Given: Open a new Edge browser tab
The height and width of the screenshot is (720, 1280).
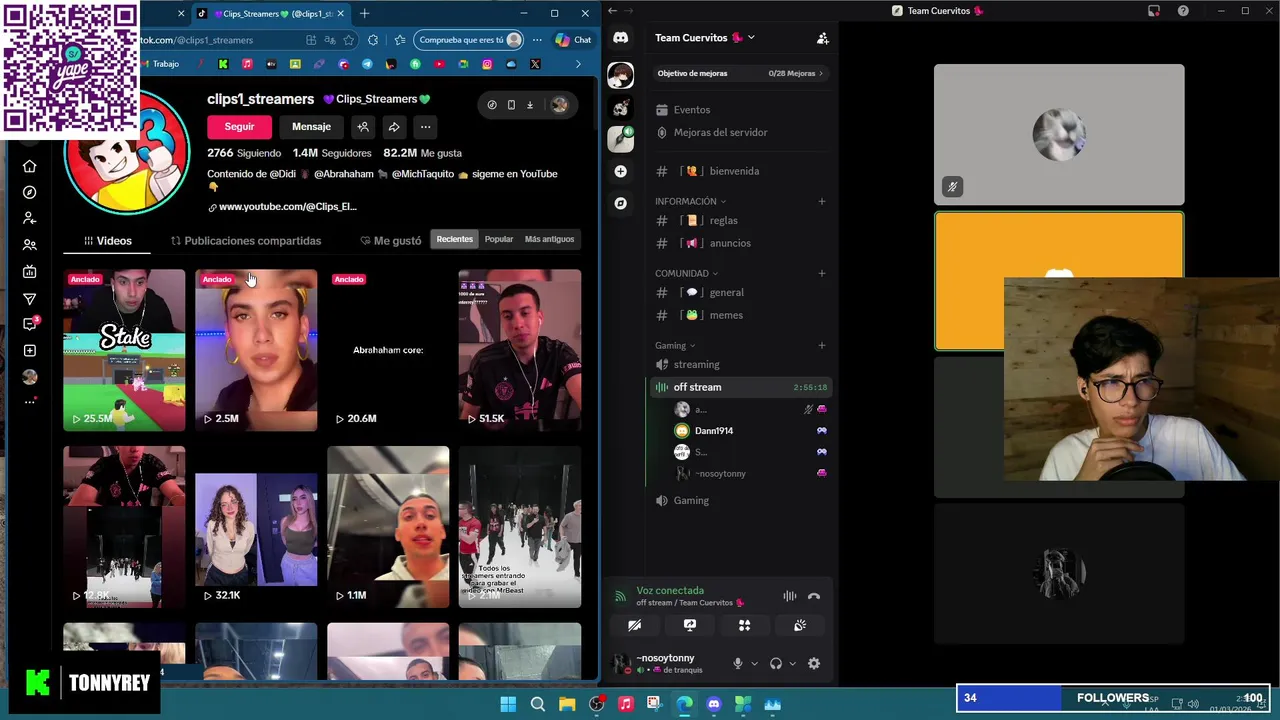Looking at the screenshot, I should 364,14.
